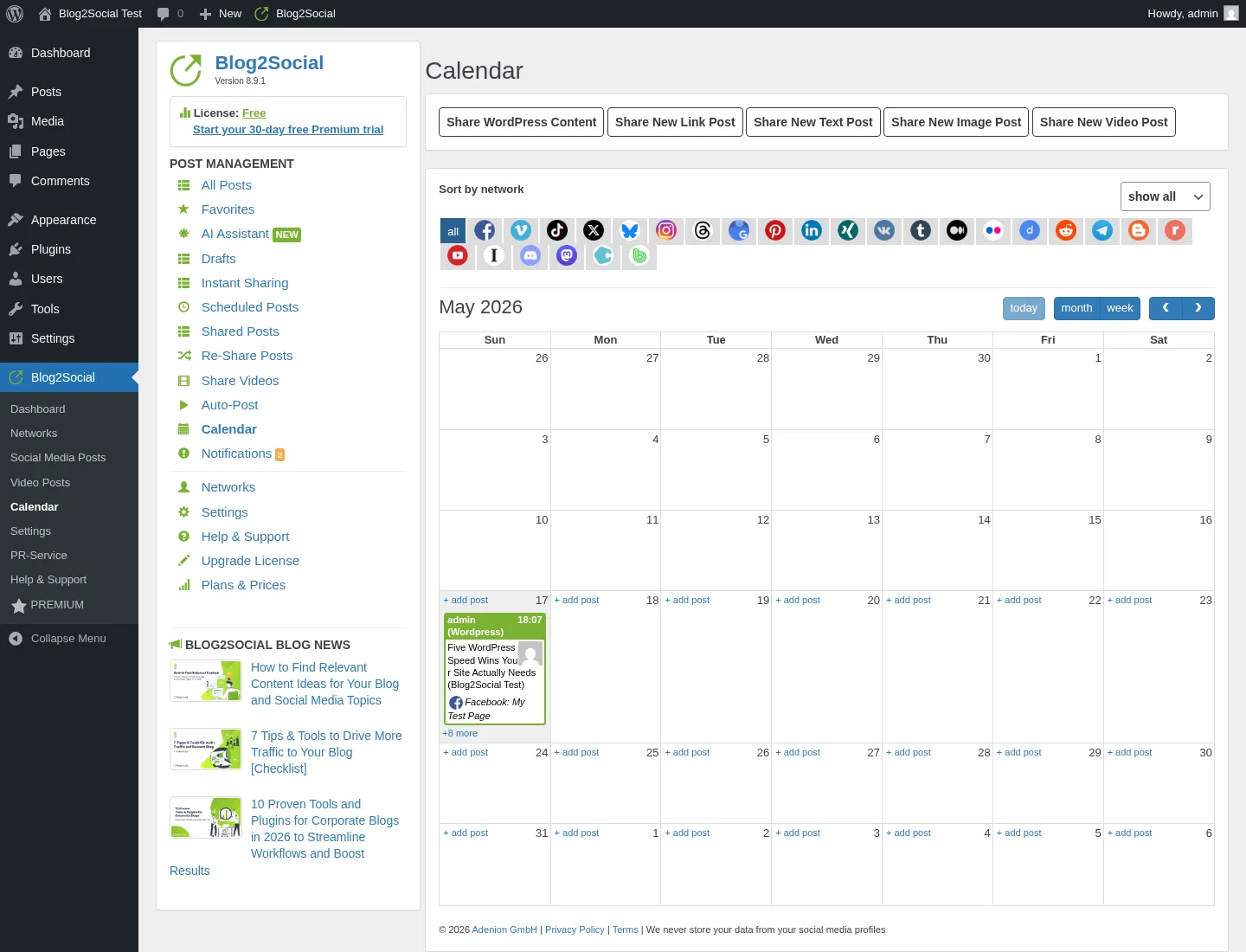This screenshot has height=952, width=1246.
Task: Filter calendar by Diigo icon
Action: pos(1030,230)
